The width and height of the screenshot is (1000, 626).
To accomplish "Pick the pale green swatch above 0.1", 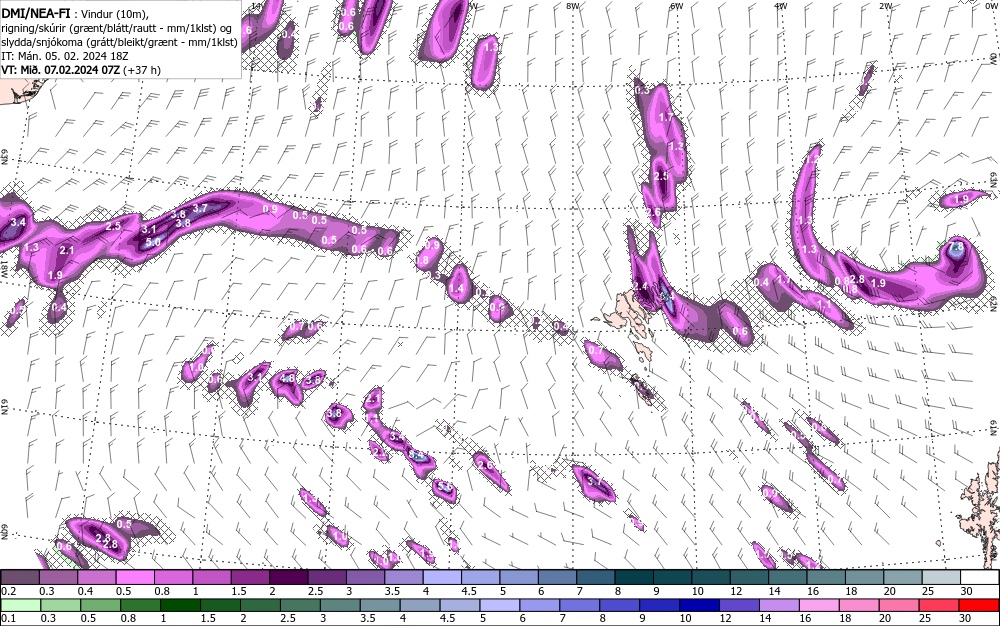I will [20, 605].
